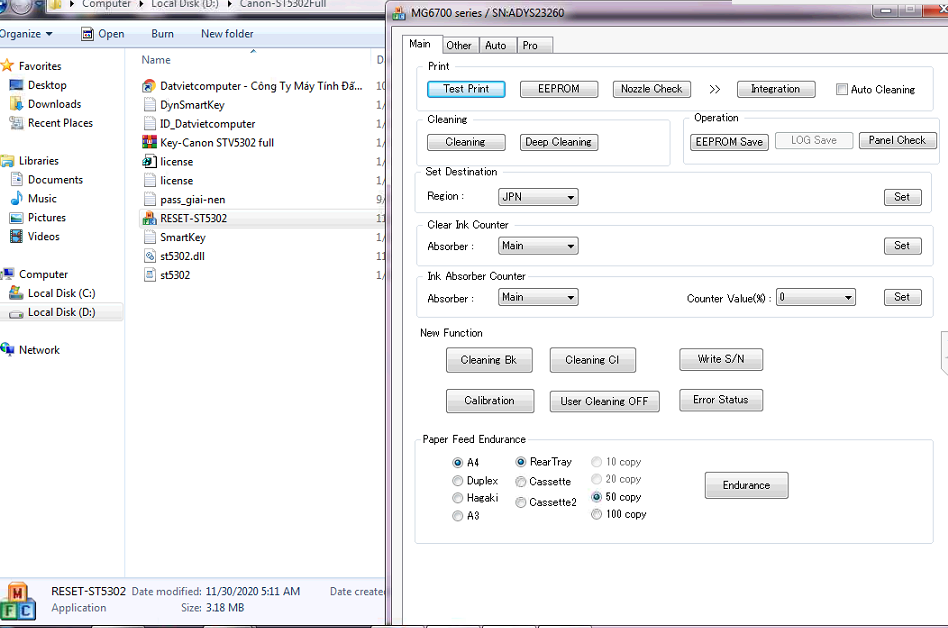The height and width of the screenshot is (628, 948).
Task: Enable the Auto Cleaning checkbox
Action: click(842, 90)
